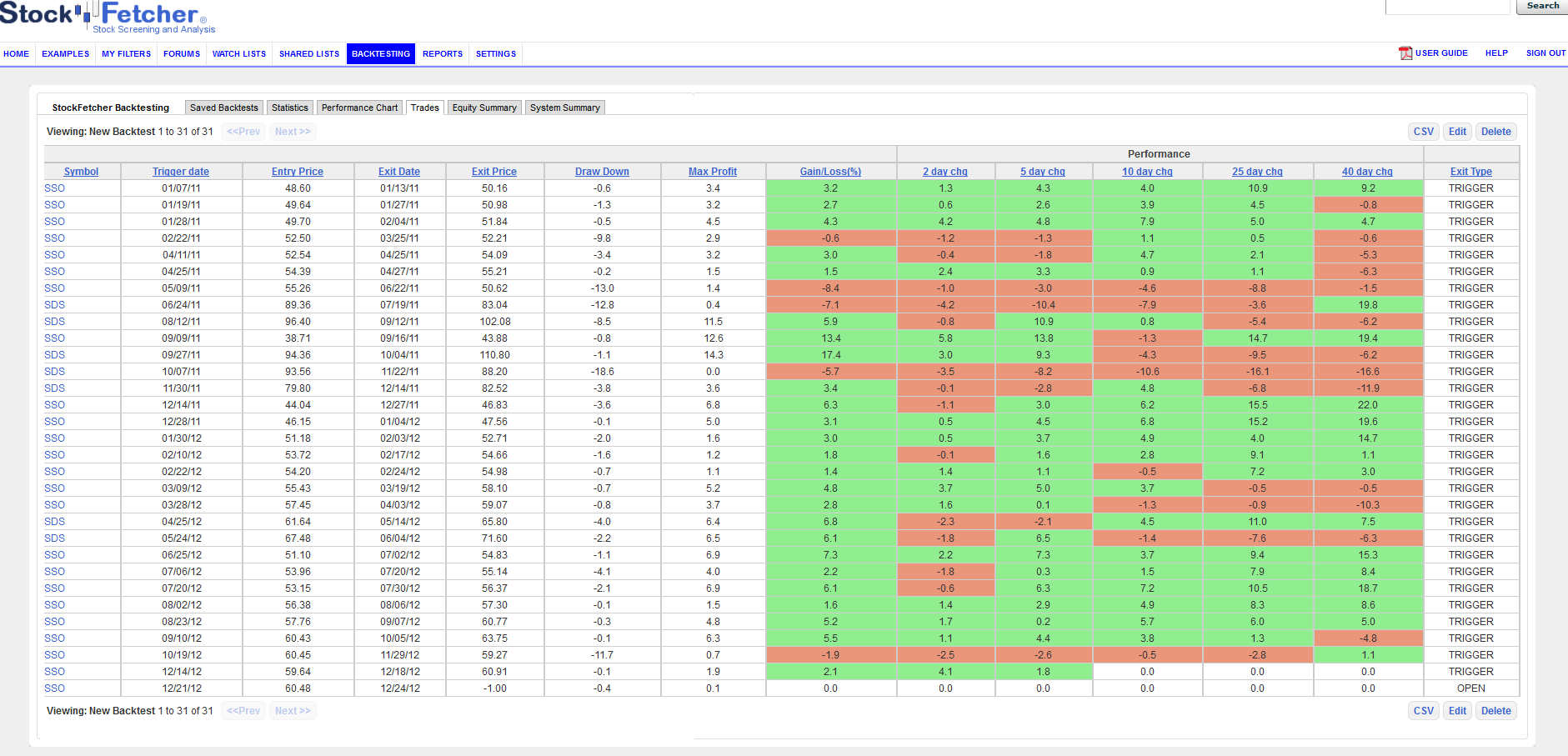The height and width of the screenshot is (756, 1568).
Task: Open the Reports menu item
Action: click(442, 54)
